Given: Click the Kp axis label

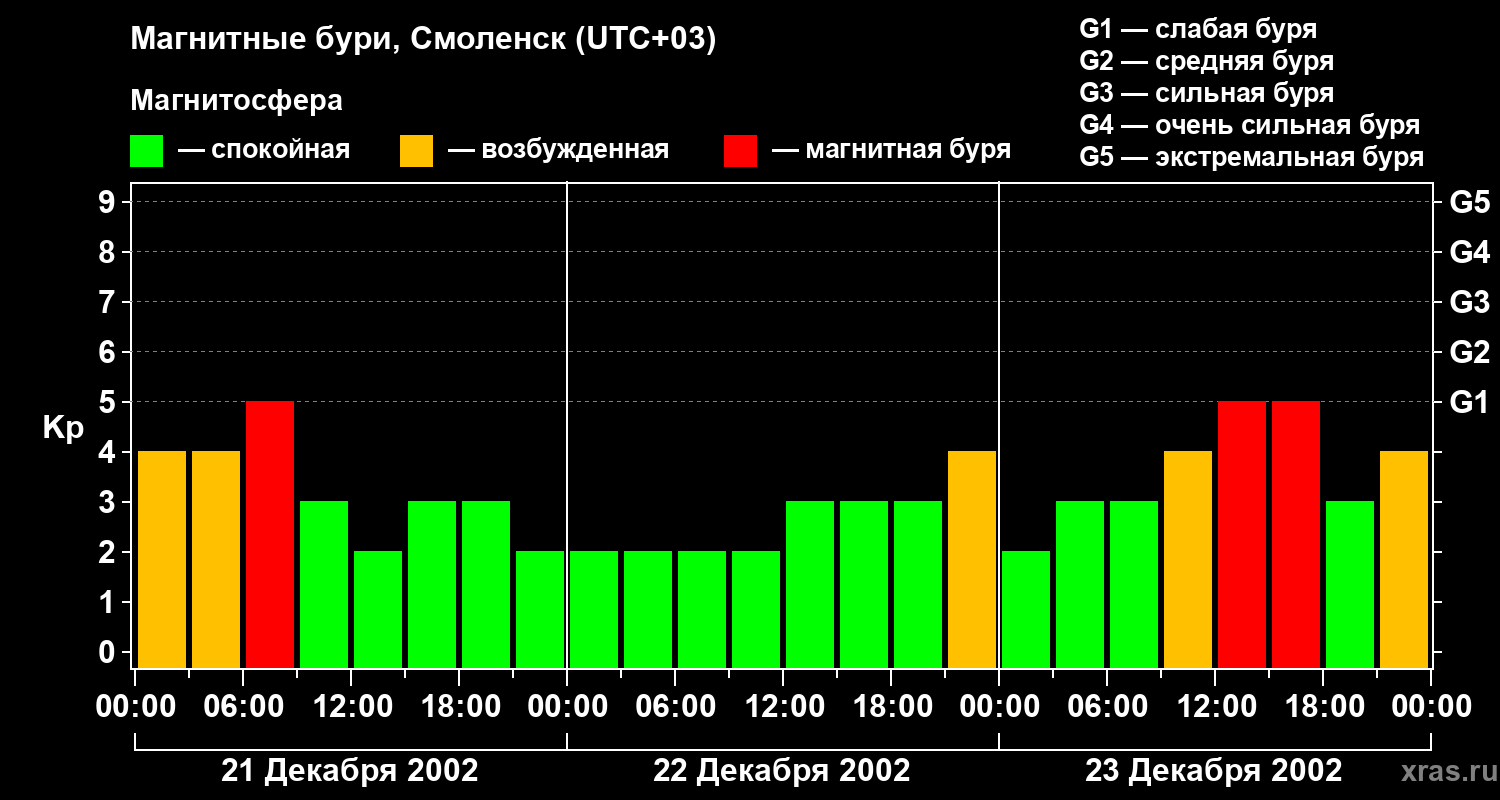Looking at the screenshot, I should pos(63,429).
